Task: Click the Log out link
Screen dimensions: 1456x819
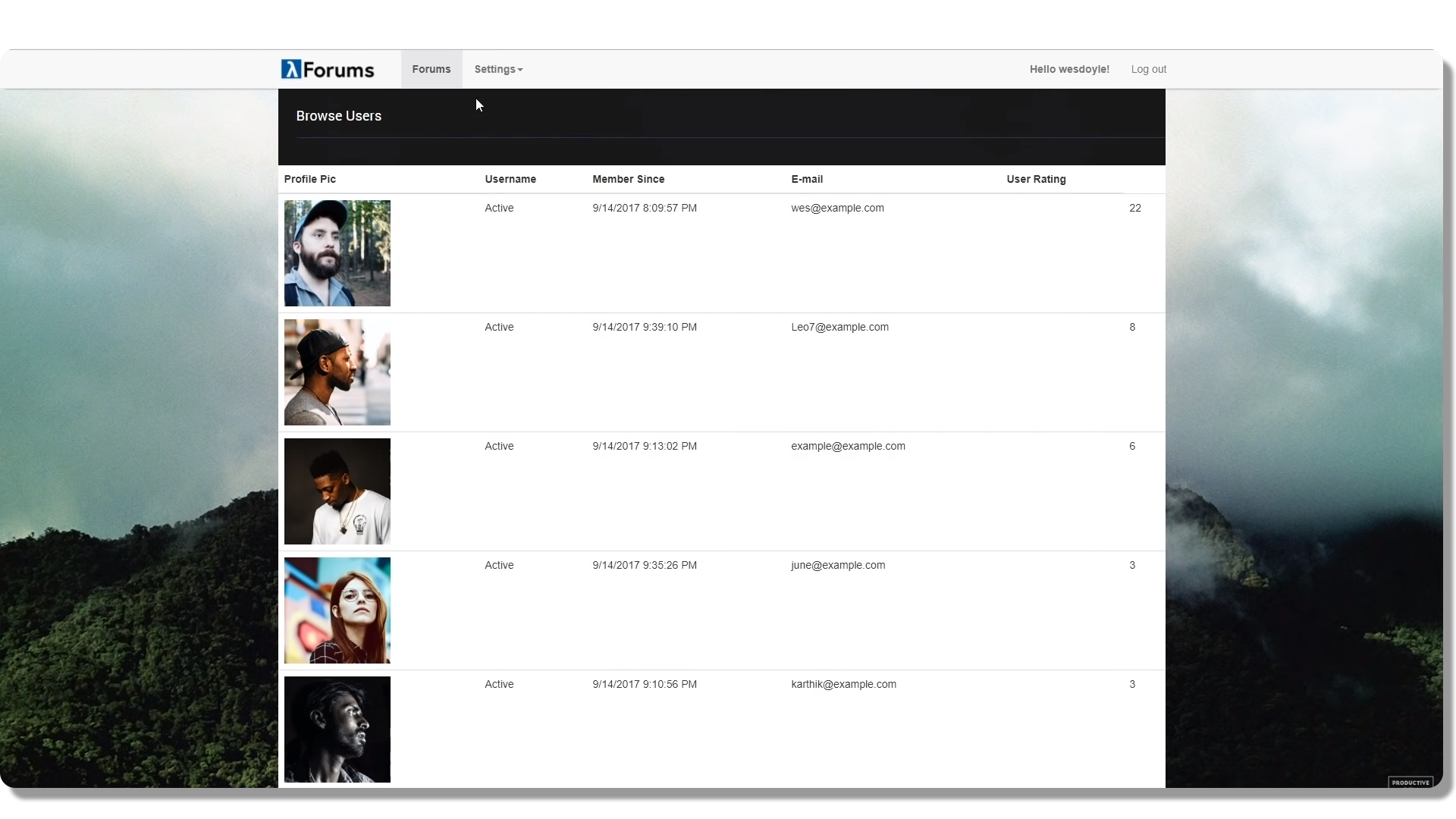Action: point(1149,69)
